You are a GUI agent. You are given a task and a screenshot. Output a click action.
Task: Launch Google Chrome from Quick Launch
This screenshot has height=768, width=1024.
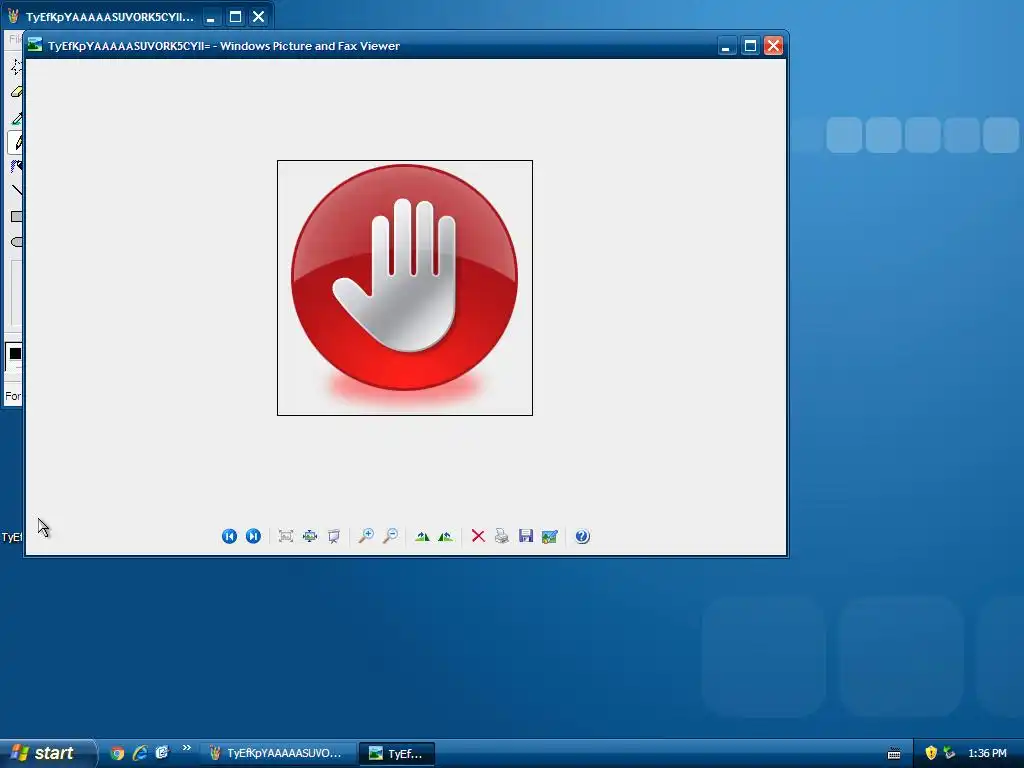click(117, 753)
